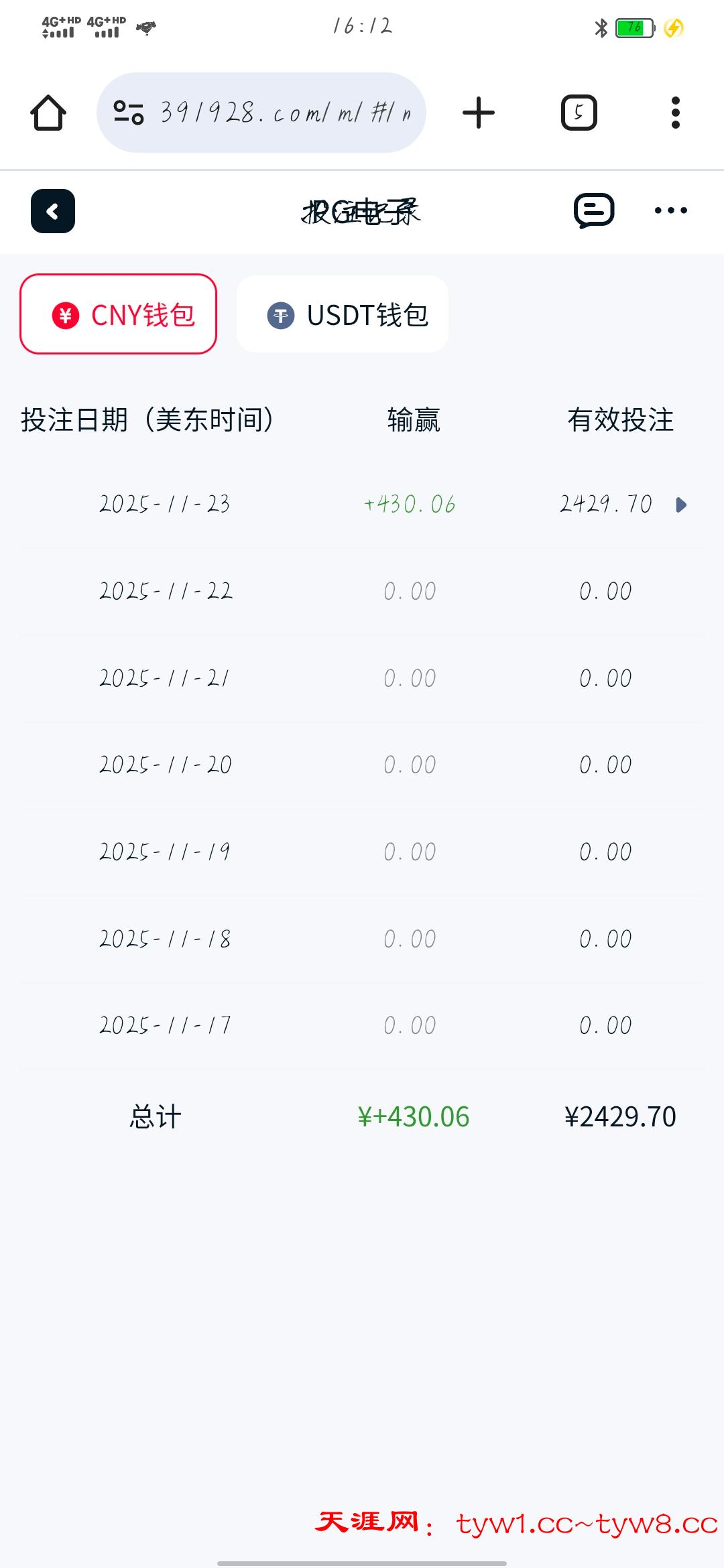The width and height of the screenshot is (724, 1568).
Task: Open page more-options ellipsis menu
Action: [670, 211]
